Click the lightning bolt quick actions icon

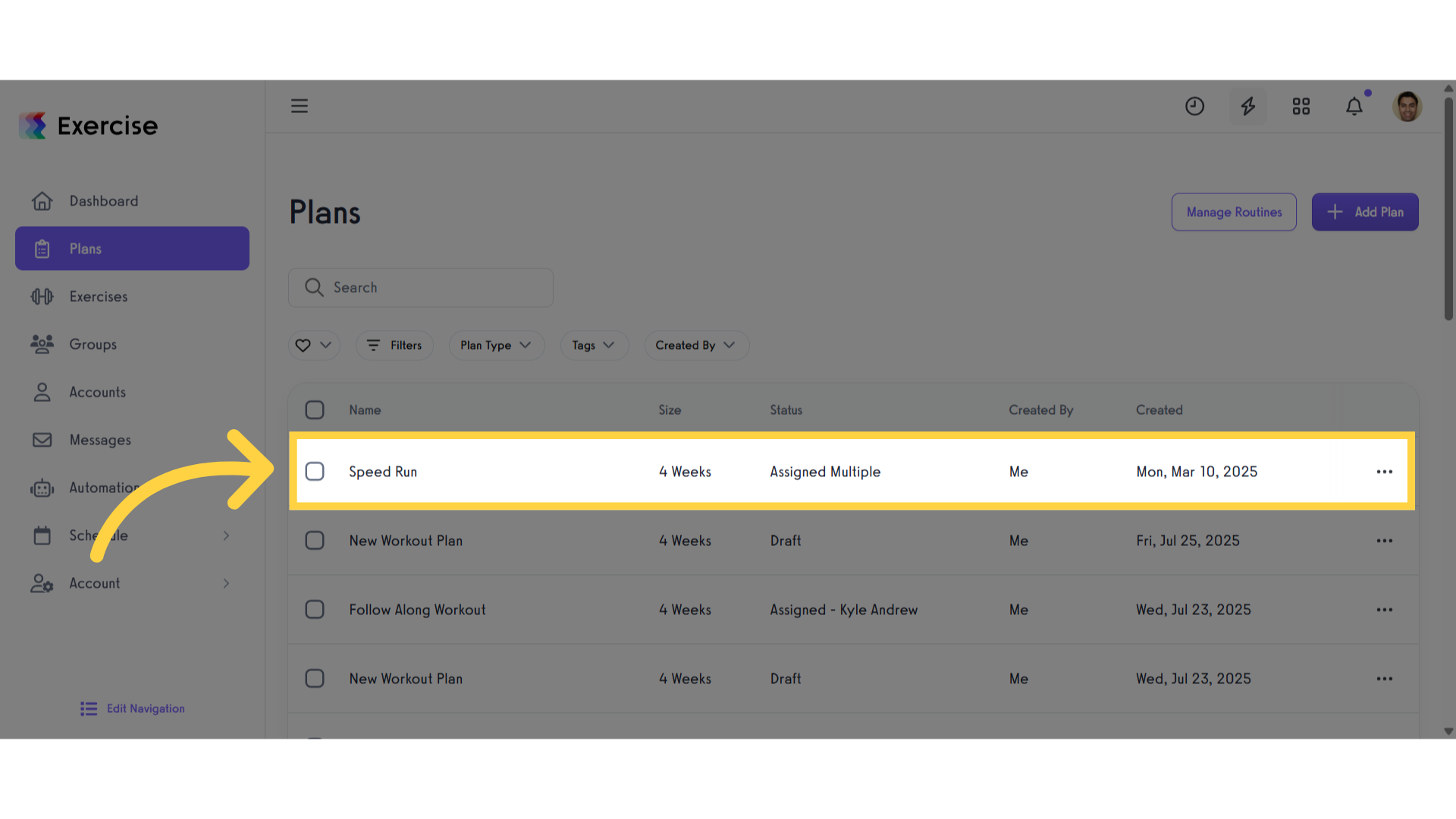pos(1247,106)
